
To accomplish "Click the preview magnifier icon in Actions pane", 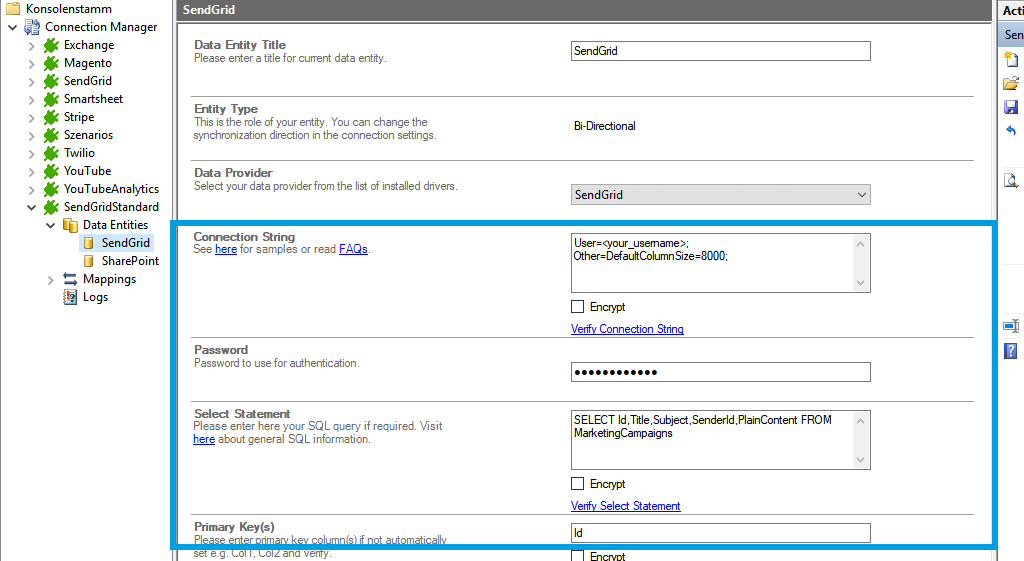I will pyautogui.click(x=1011, y=181).
